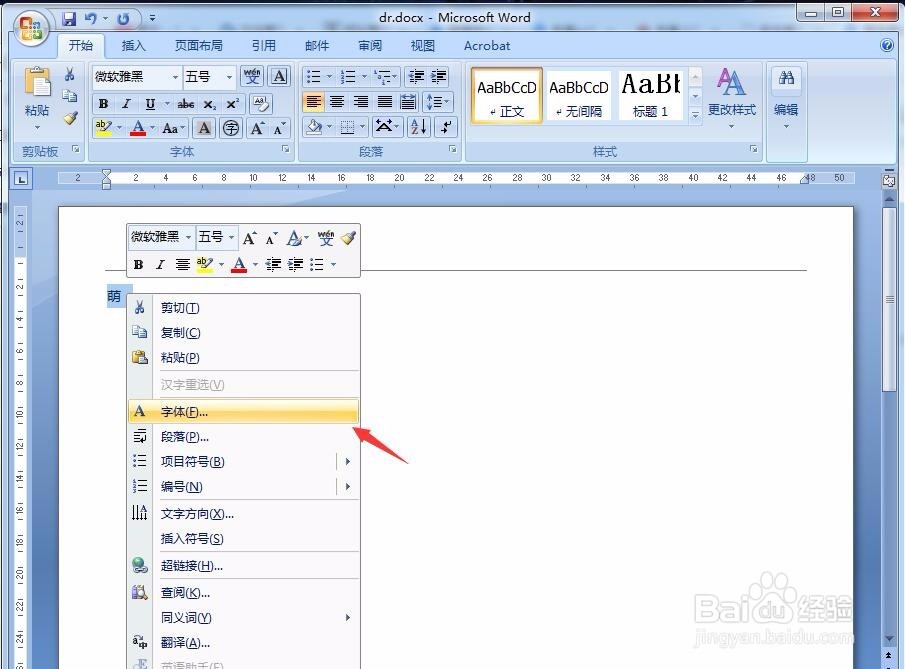The image size is (905, 669).
Task: Click the vertical scrollbar thumb
Action: tap(889, 300)
